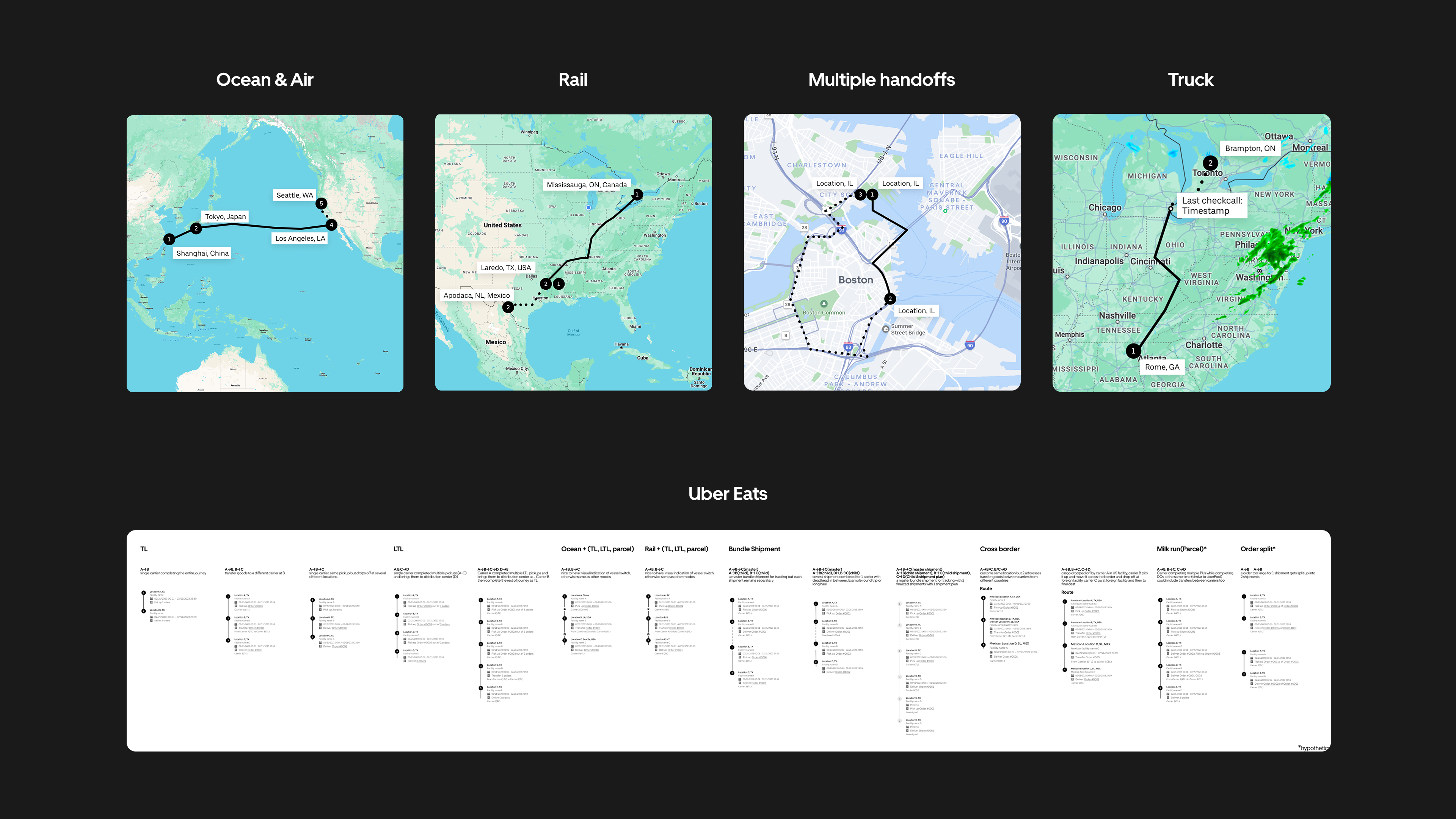Click the last checkcall position dot on Truck map
The width and height of the screenshot is (1456, 819).
coord(1171,209)
